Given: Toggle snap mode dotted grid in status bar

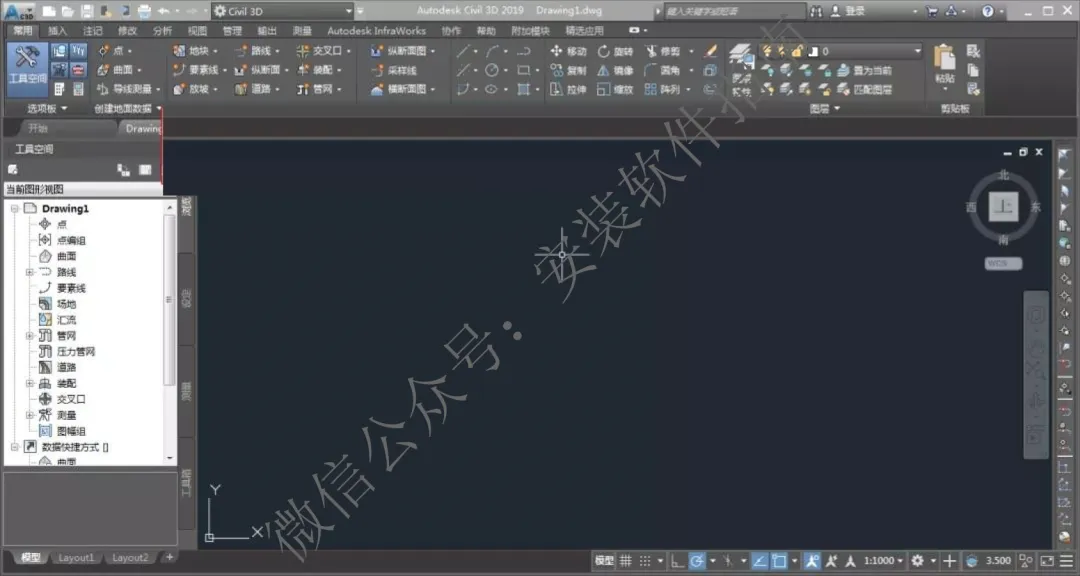Looking at the screenshot, I should pyautogui.click(x=645, y=561).
